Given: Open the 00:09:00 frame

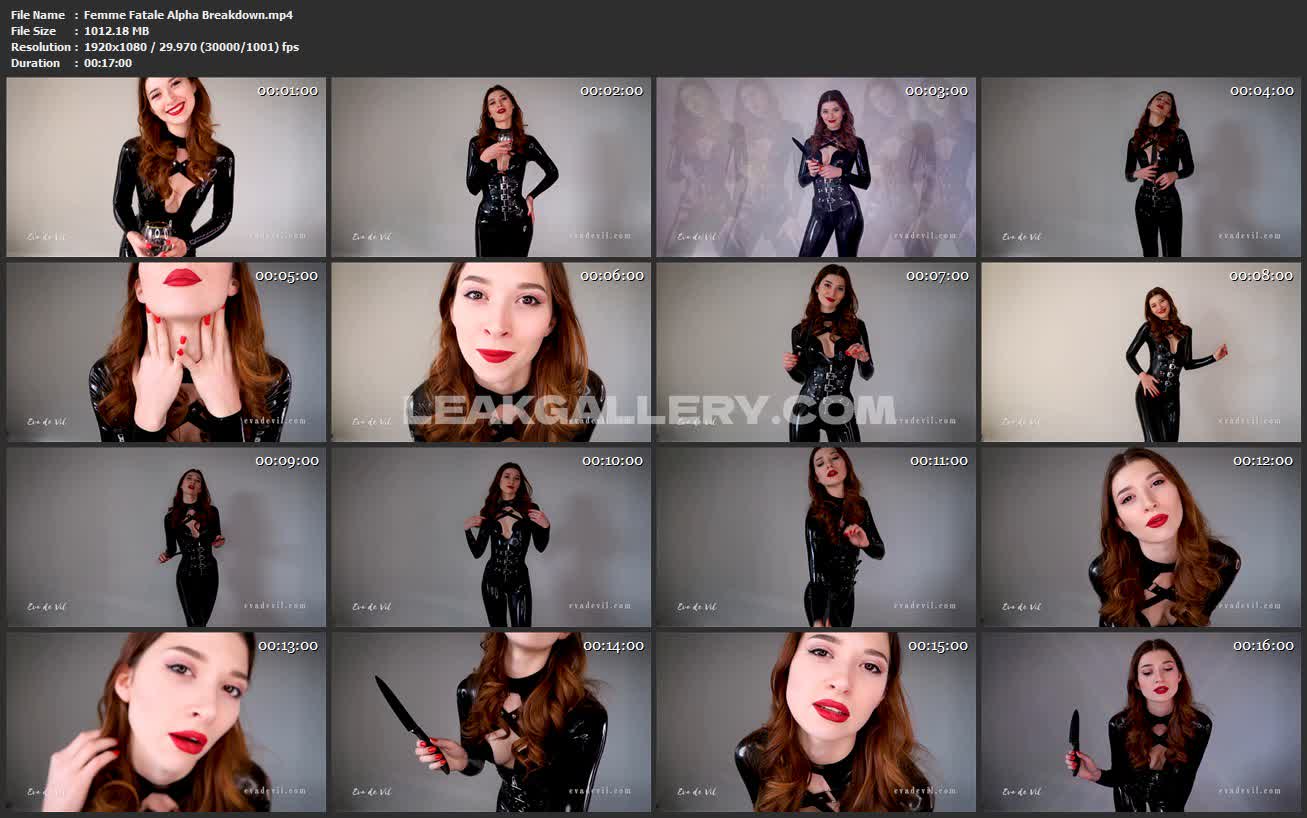Looking at the screenshot, I should pos(166,537).
